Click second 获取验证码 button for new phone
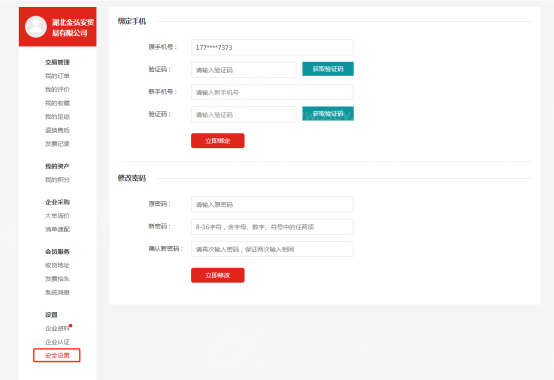This screenshot has height=380, width=554. click(328, 114)
